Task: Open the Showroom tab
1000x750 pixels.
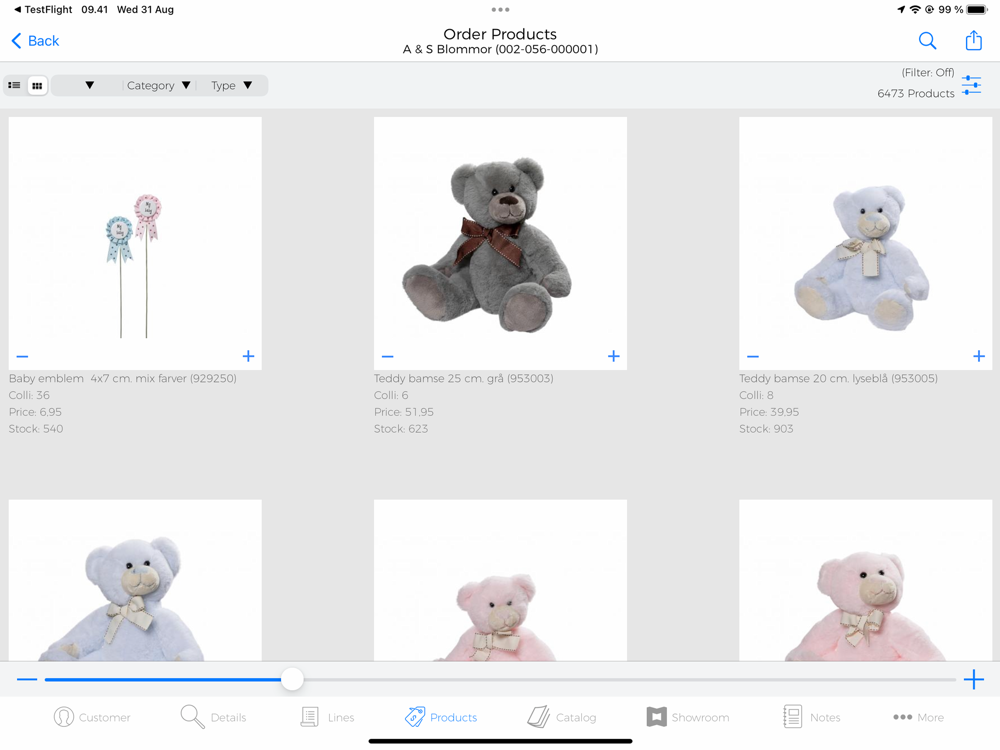Action: tap(688, 717)
